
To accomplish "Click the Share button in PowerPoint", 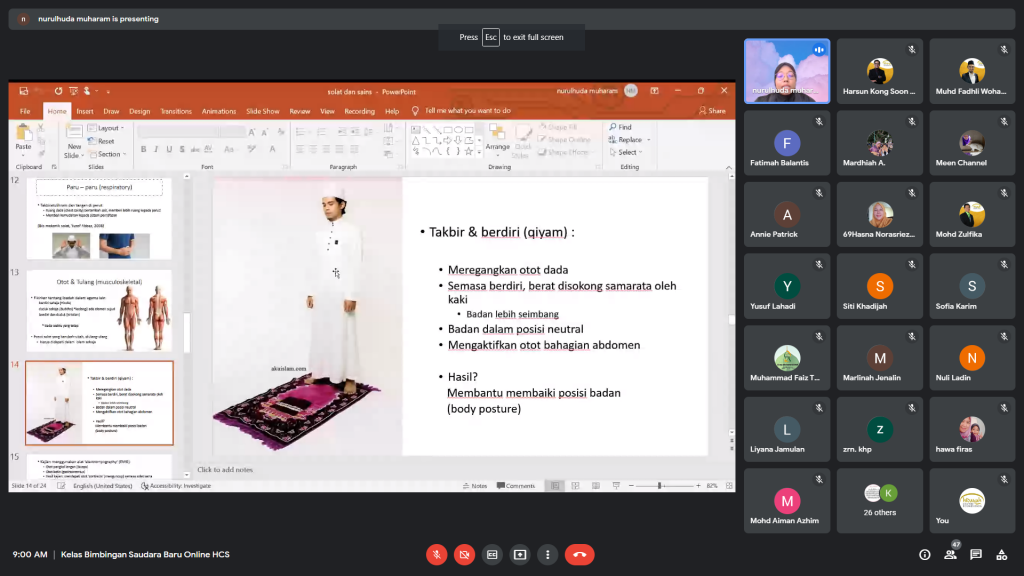I will (713, 111).
